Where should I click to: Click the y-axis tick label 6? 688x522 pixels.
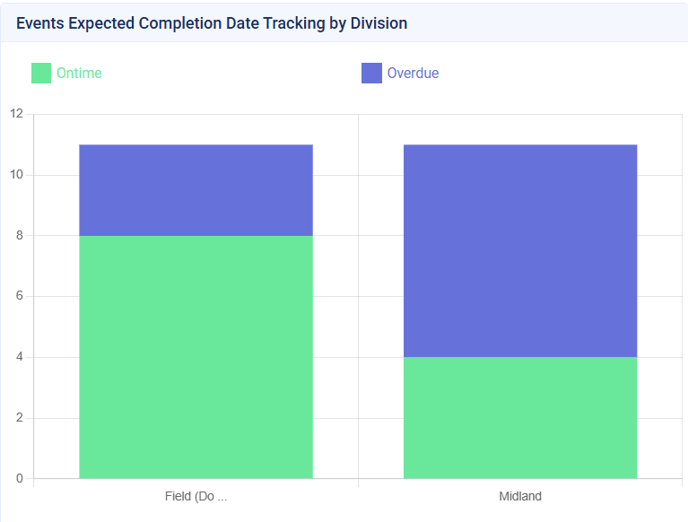click(19, 296)
